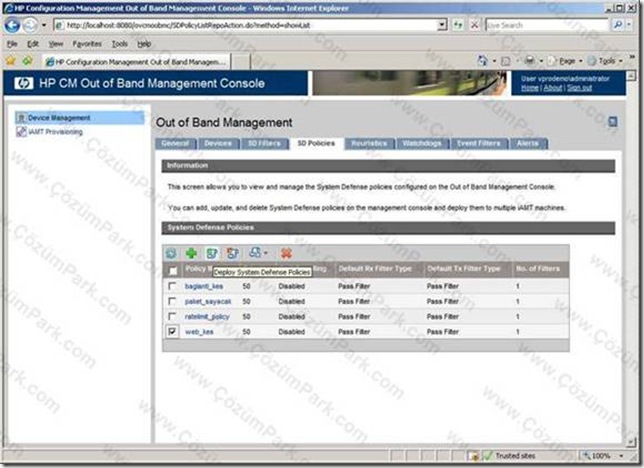Open the Help menu
The height and width of the screenshot is (468, 644).
144,44
